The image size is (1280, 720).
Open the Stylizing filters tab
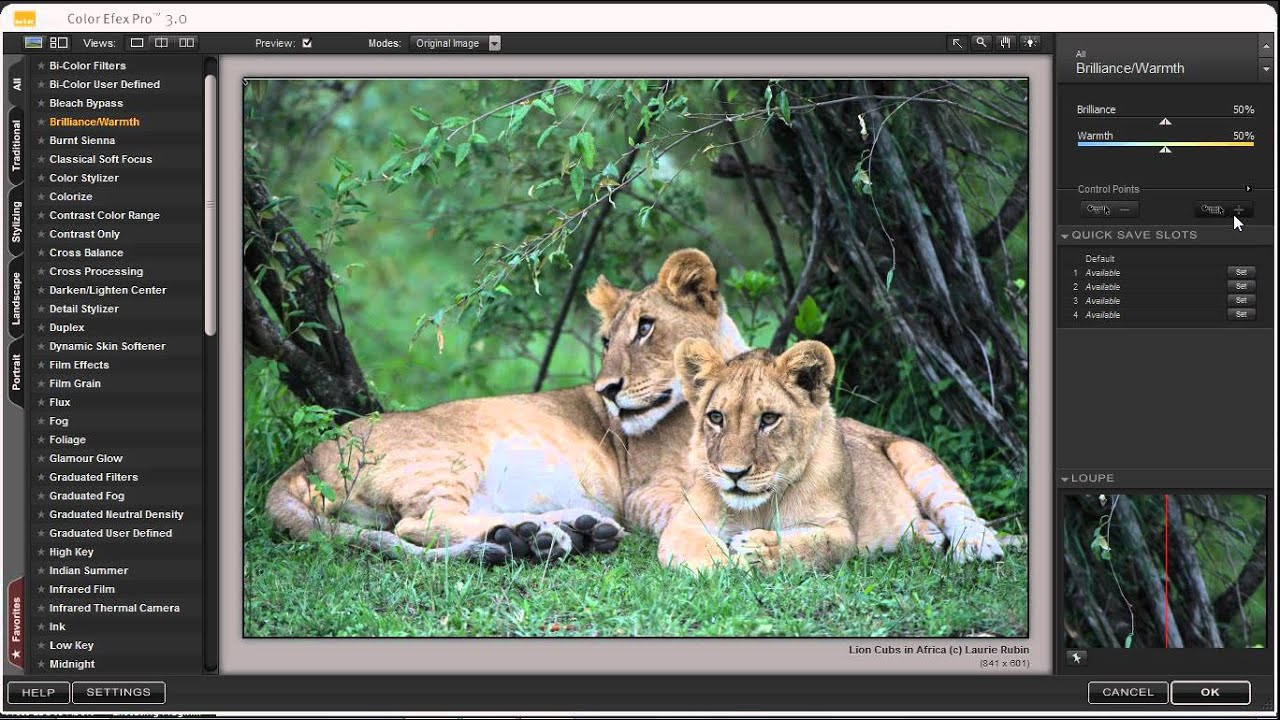(x=16, y=222)
